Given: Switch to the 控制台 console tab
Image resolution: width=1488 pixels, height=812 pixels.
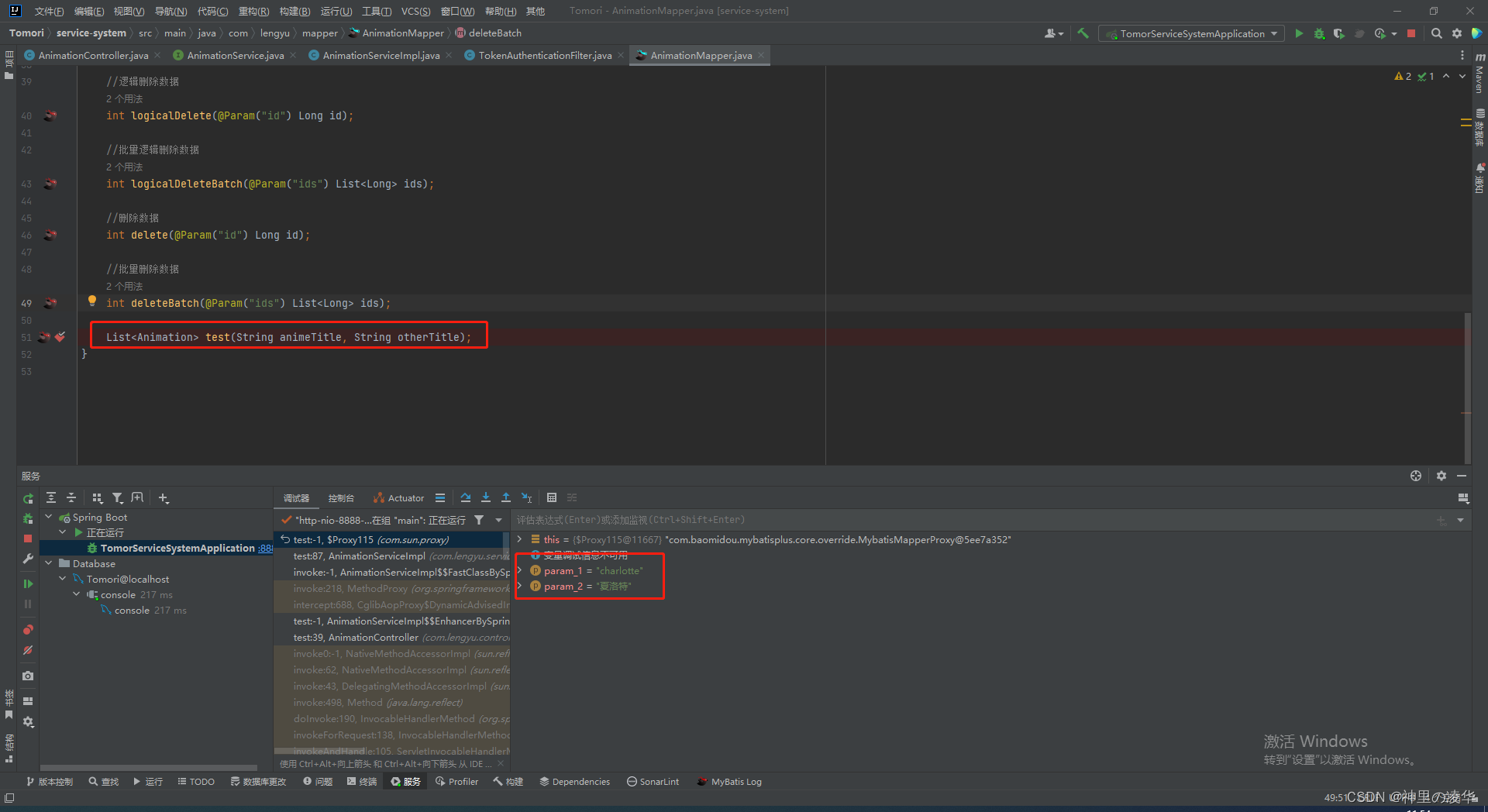Looking at the screenshot, I should [341, 498].
